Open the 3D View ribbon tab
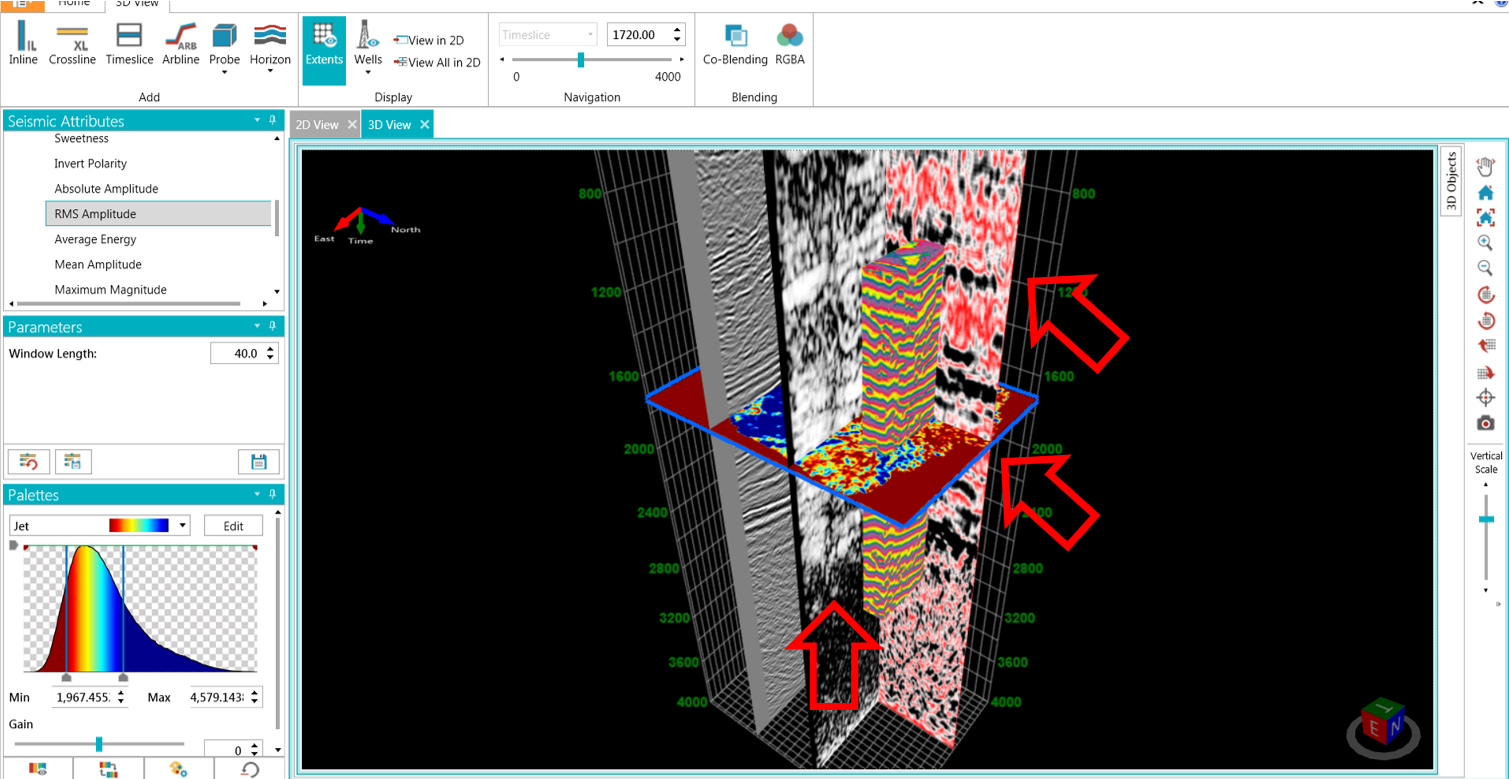The height and width of the screenshot is (779, 1509). pos(137,4)
